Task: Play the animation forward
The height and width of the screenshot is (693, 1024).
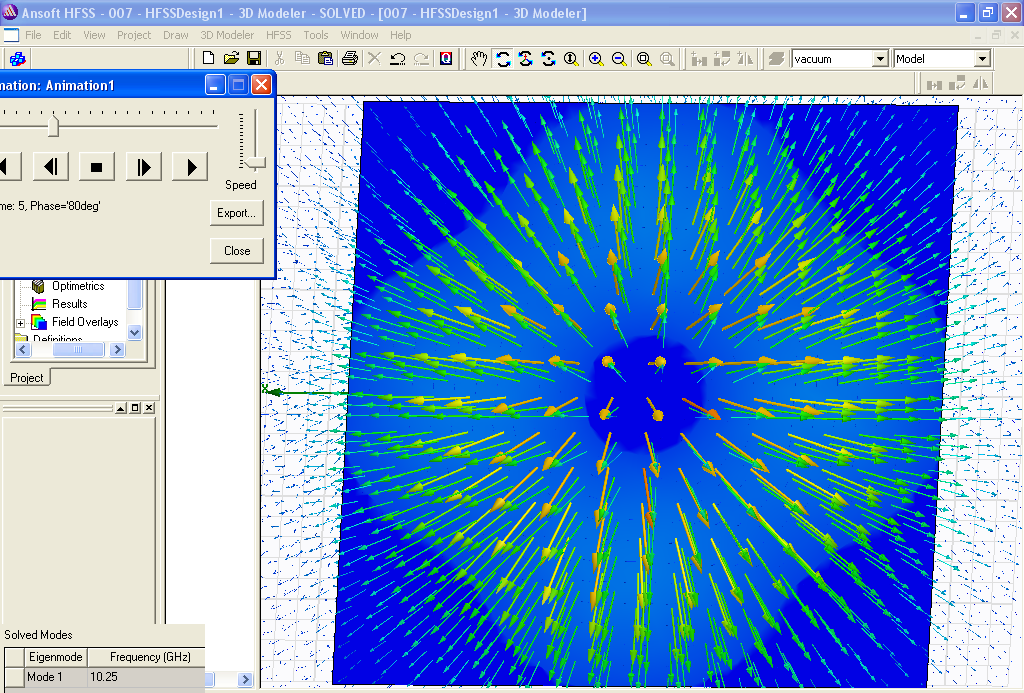Action: pos(190,167)
